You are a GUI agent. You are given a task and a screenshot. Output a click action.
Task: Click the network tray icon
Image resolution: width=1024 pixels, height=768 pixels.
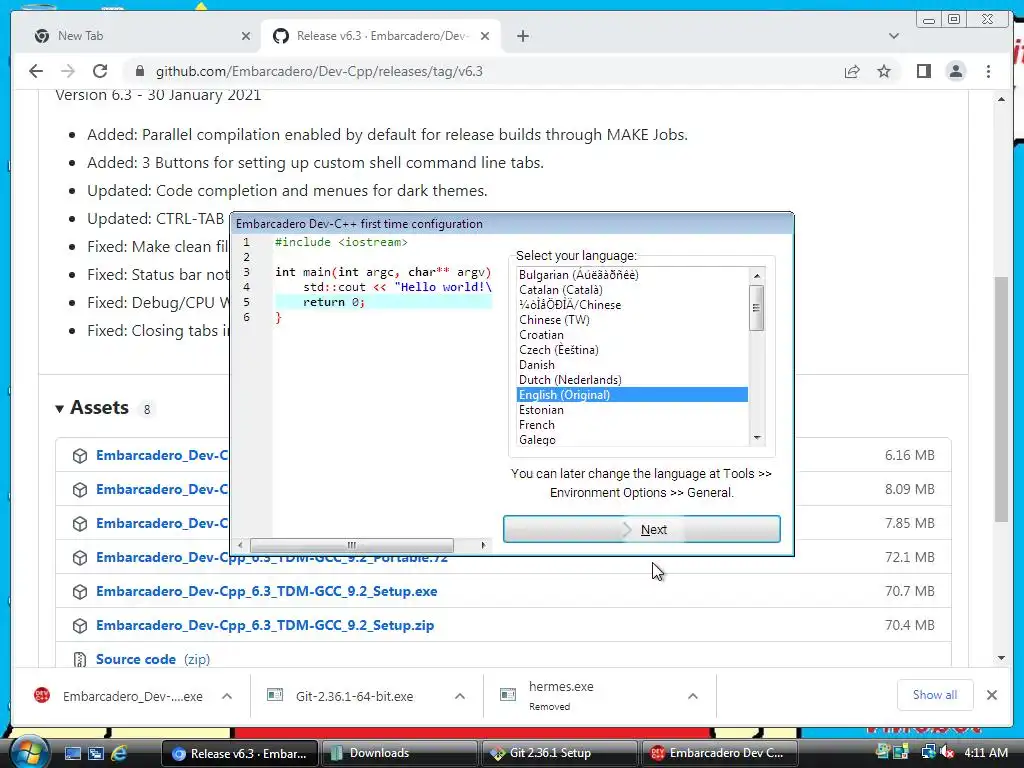(929, 753)
